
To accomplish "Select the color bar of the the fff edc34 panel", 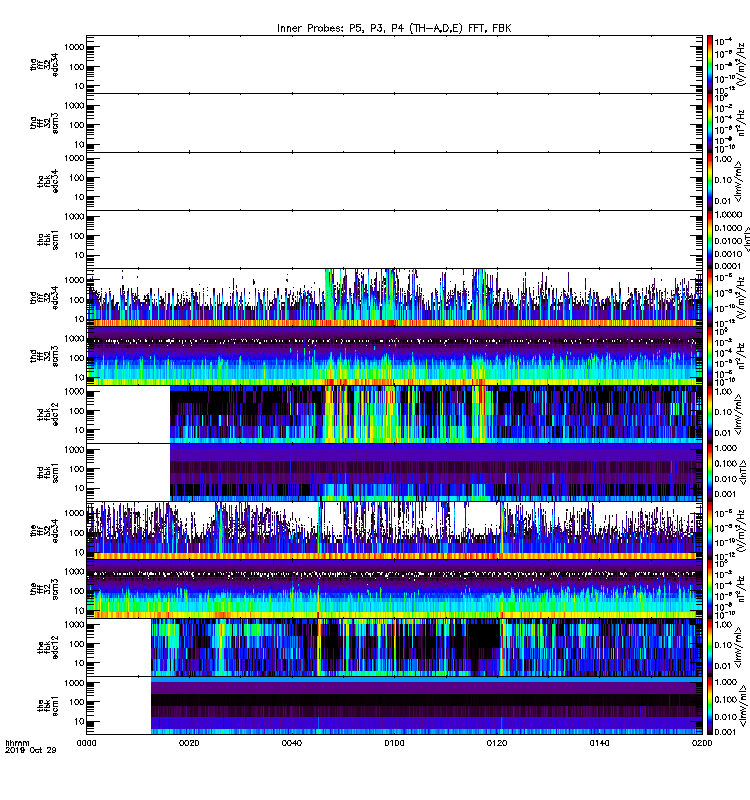I will click(710, 531).
